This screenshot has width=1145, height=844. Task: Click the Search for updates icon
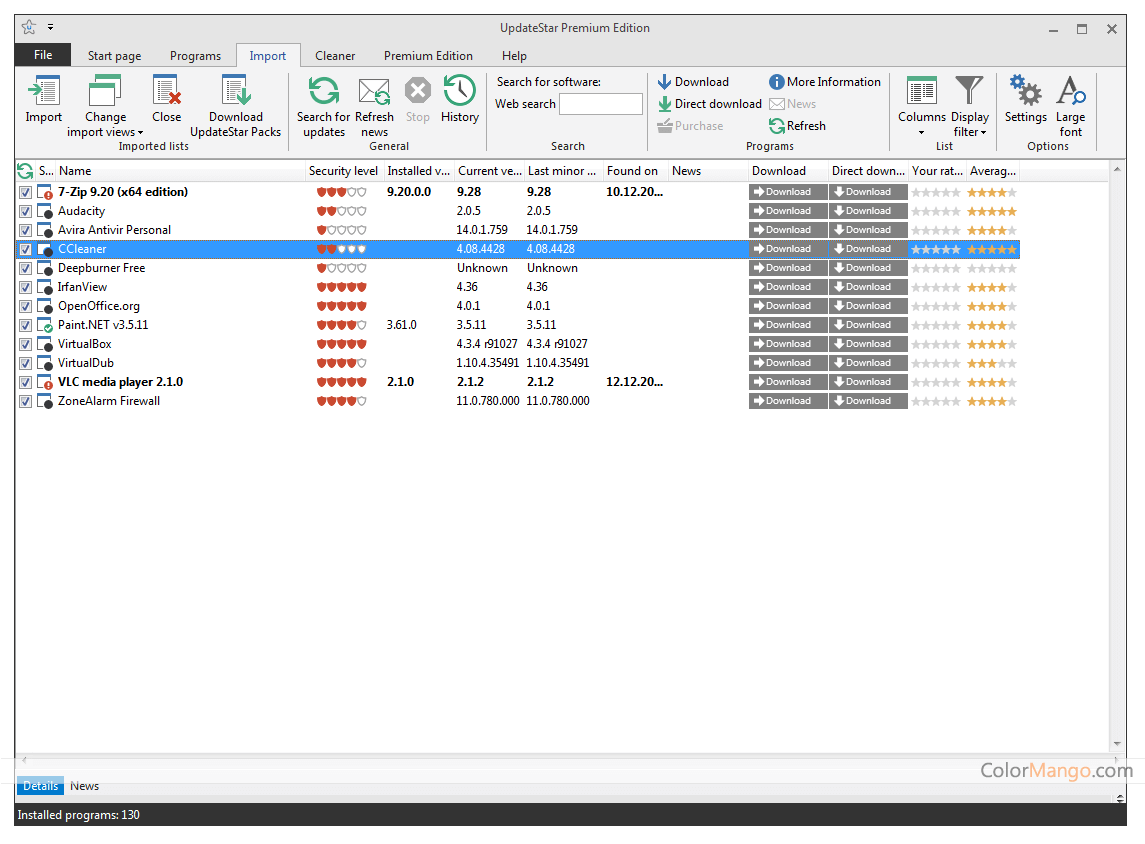click(323, 92)
